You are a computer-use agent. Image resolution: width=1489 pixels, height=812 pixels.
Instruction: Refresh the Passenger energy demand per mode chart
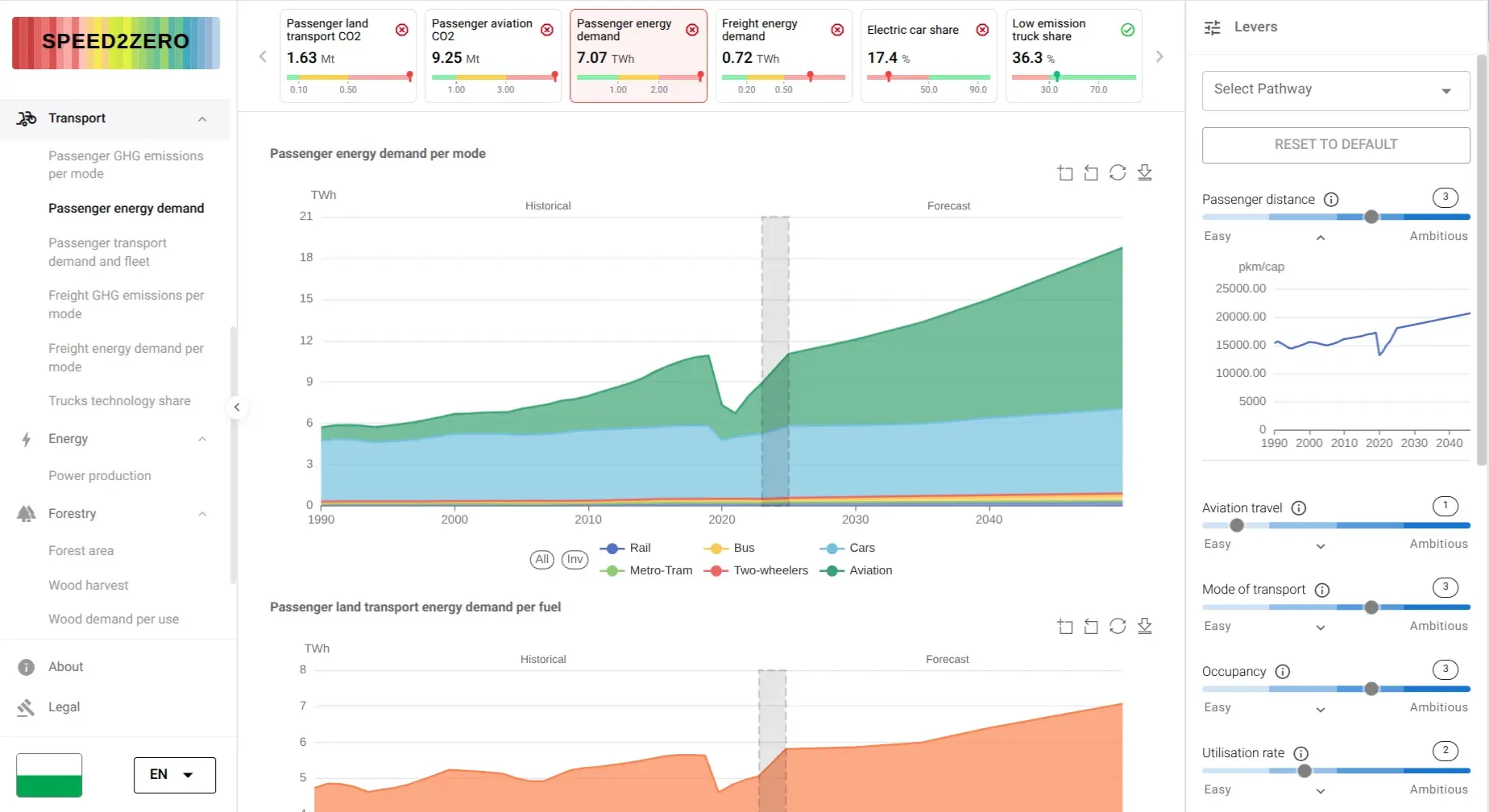tap(1118, 172)
